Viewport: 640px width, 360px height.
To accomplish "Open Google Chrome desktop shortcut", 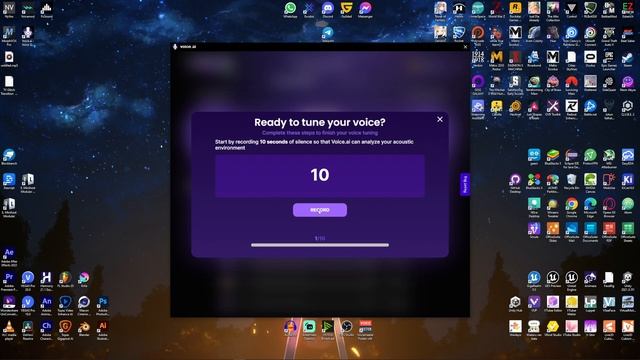I will 571,207.
